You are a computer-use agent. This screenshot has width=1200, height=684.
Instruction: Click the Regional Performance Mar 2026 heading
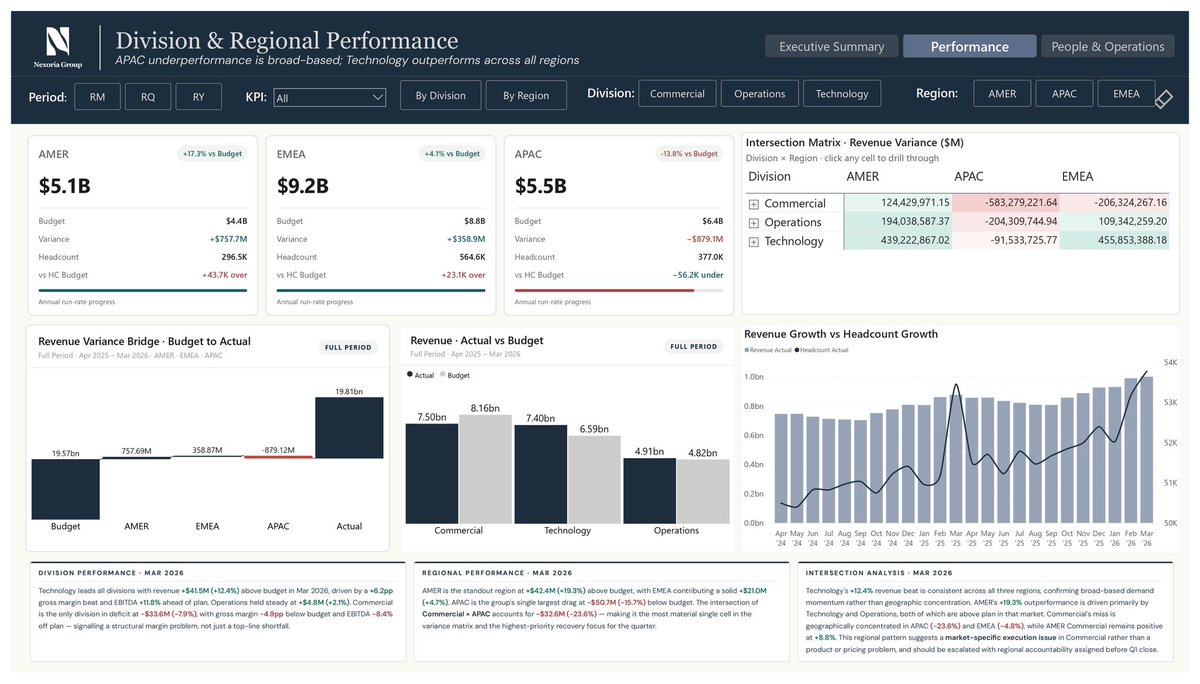pos(497,573)
